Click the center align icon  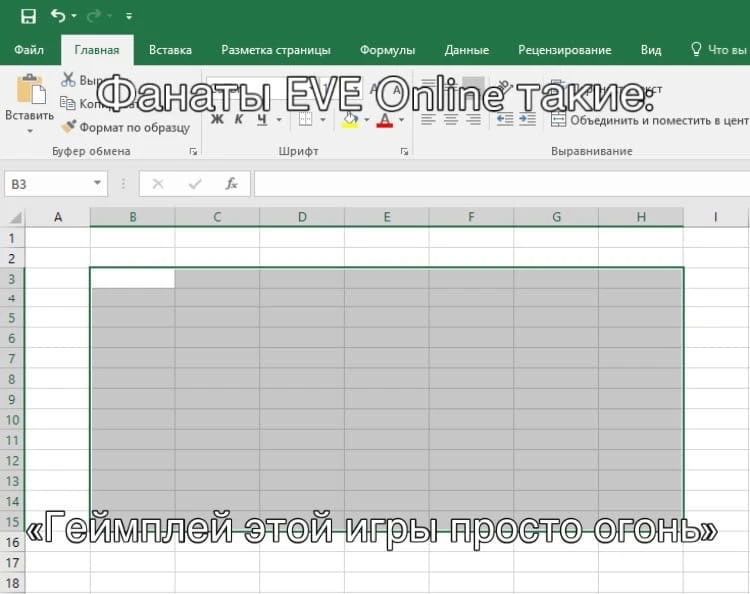point(451,119)
